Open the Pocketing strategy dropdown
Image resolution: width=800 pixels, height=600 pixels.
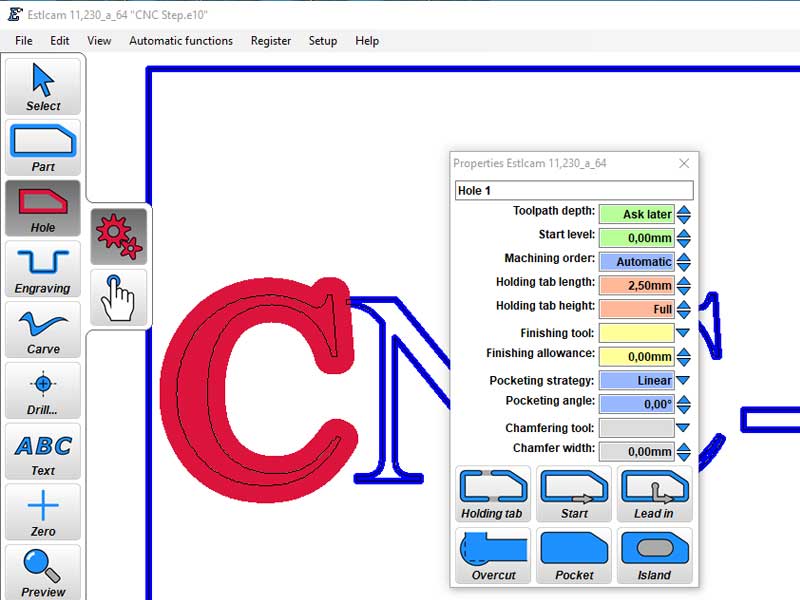coord(684,381)
